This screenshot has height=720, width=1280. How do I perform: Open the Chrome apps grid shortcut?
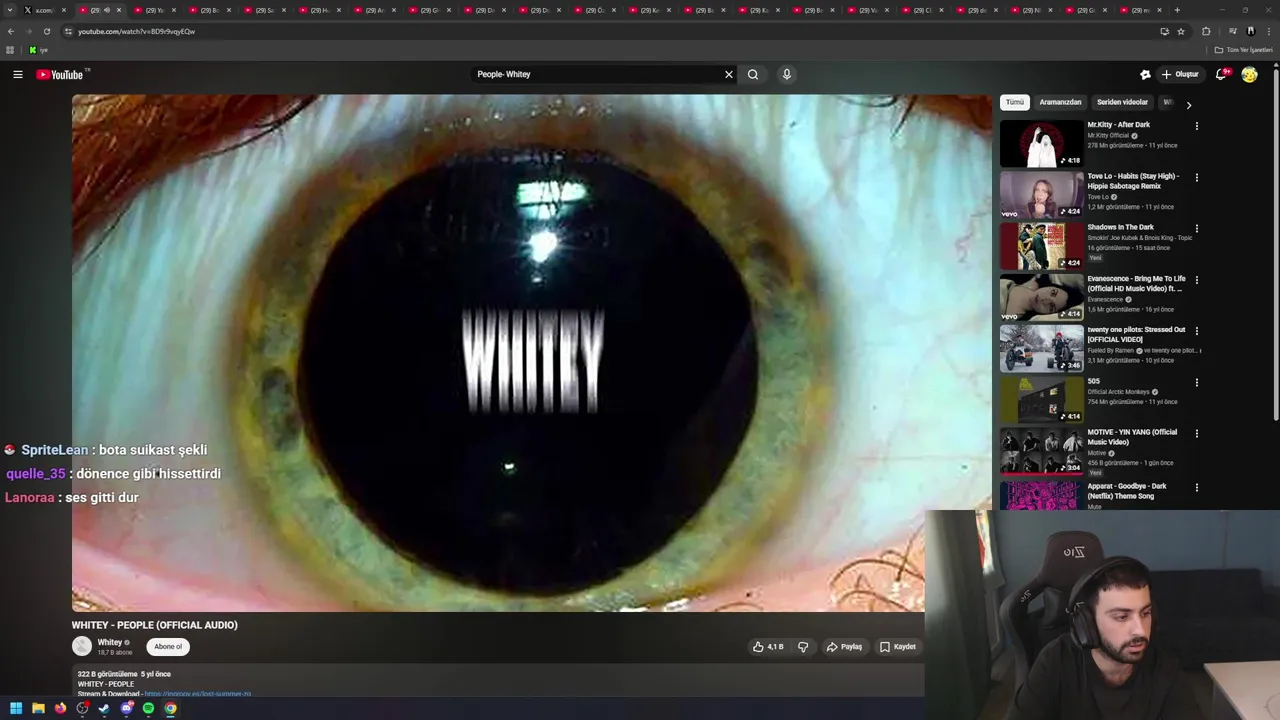pyautogui.click(x=10, y=50)
